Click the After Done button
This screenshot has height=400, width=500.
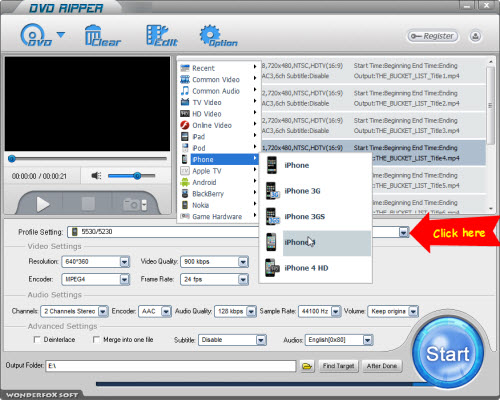point(382,366)
